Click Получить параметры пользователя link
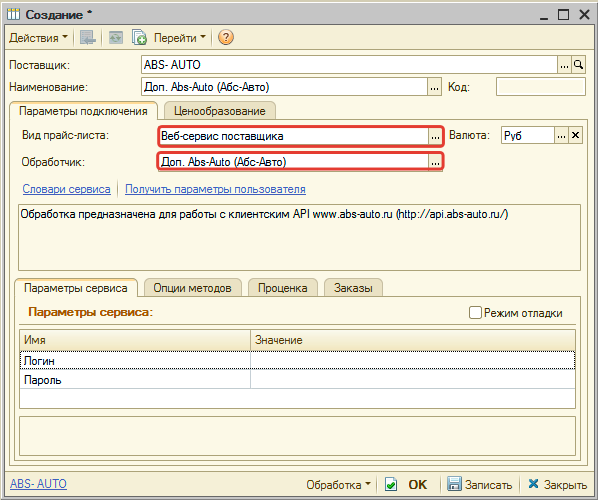Screen dimensions: 598x500 pos(215,189)
